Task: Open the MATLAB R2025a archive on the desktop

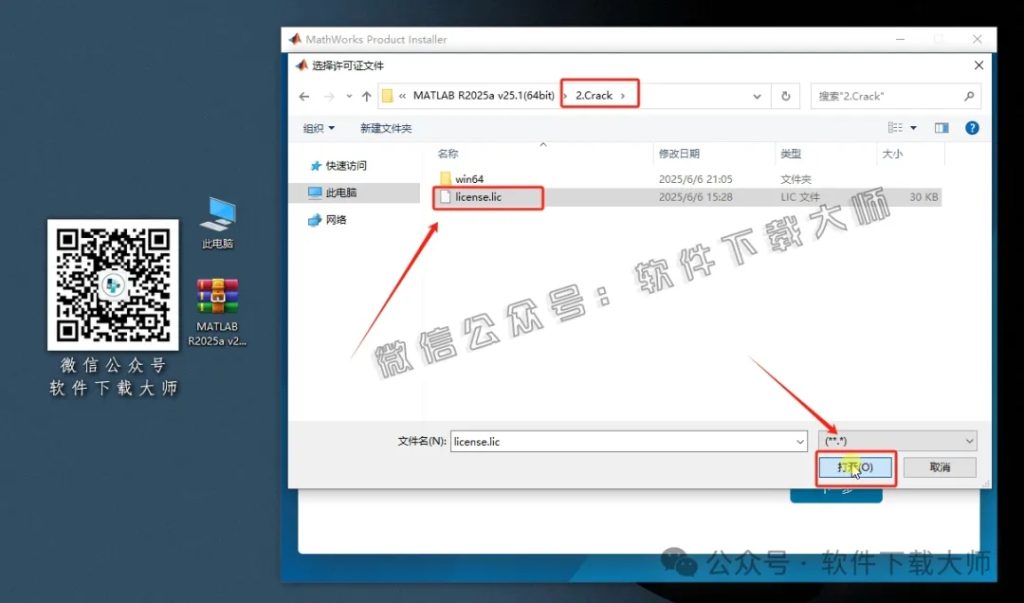Action: pyautogui.click(x=216, y=295)
